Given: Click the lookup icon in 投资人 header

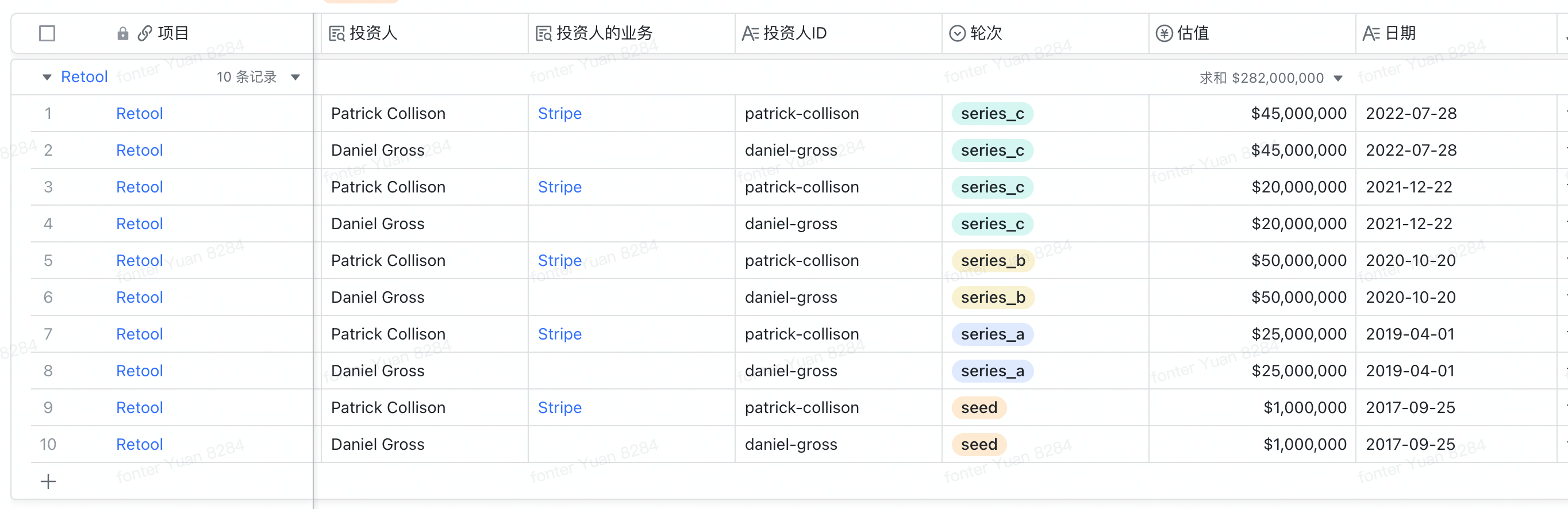Looking at the screenshot, I should [x=337, y=33].
